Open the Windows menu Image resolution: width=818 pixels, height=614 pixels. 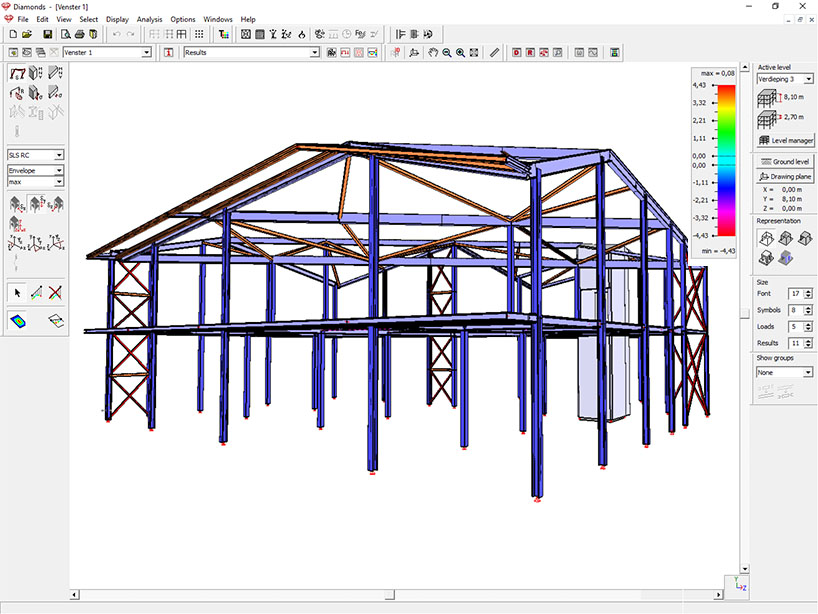pyautogui.click(x=218, y=19)
